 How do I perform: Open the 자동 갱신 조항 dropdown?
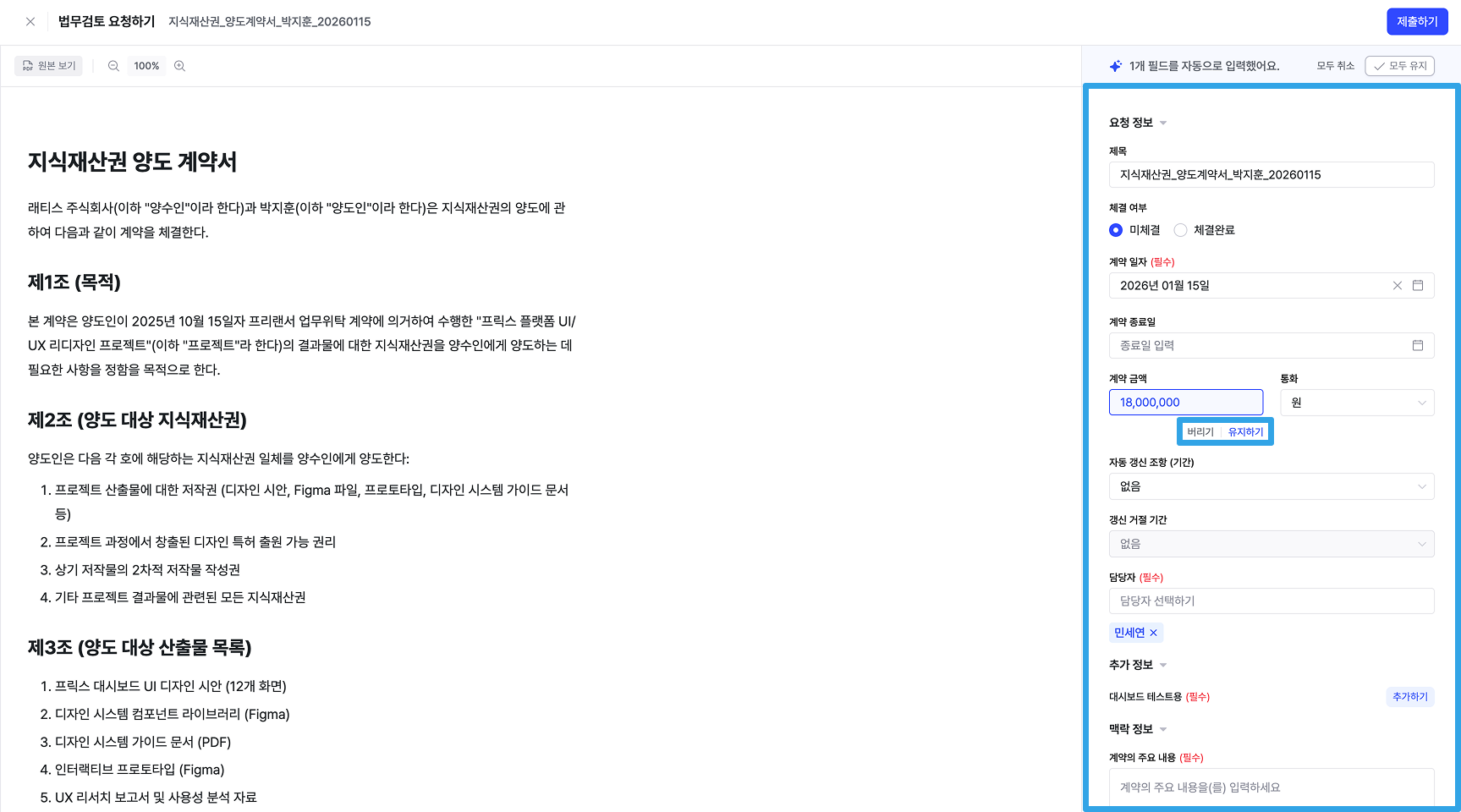pyautogui.click(x=1272, y=486)
